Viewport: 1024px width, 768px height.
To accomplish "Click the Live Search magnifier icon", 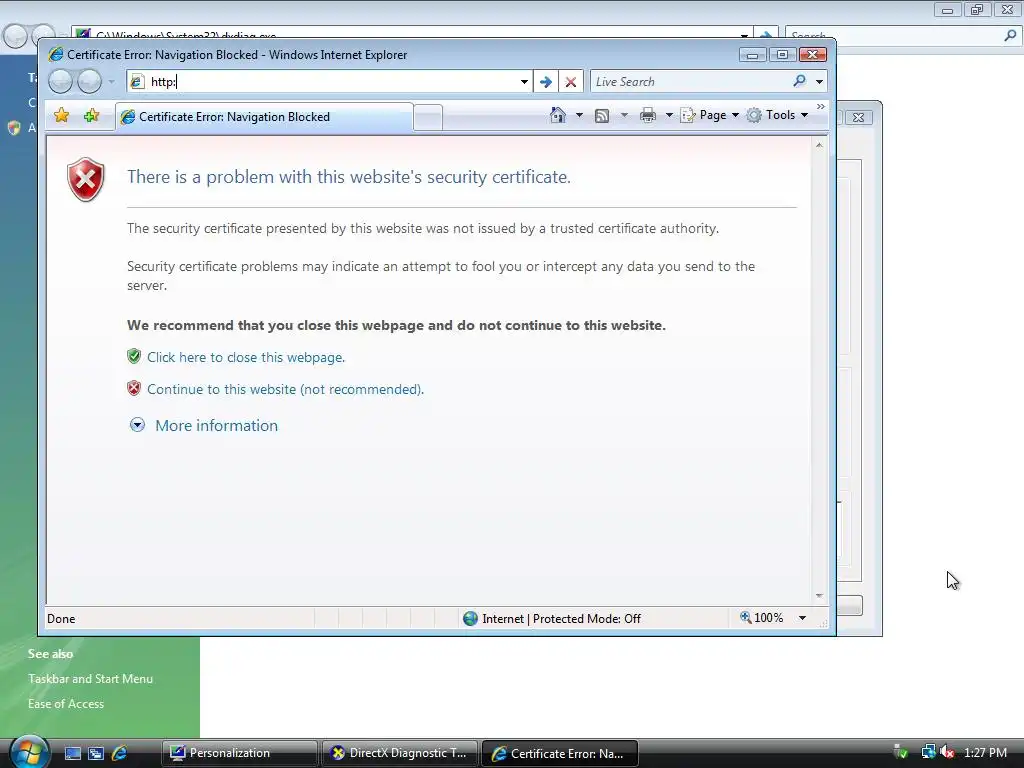I will point(799,81).
